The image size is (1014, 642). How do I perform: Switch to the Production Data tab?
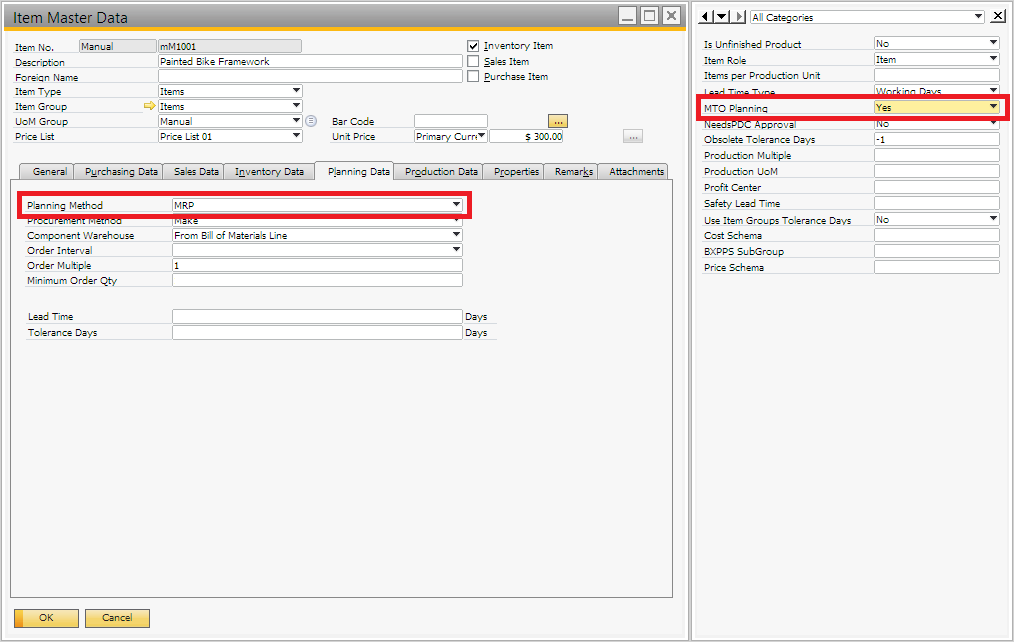click(x=439, y=172)
